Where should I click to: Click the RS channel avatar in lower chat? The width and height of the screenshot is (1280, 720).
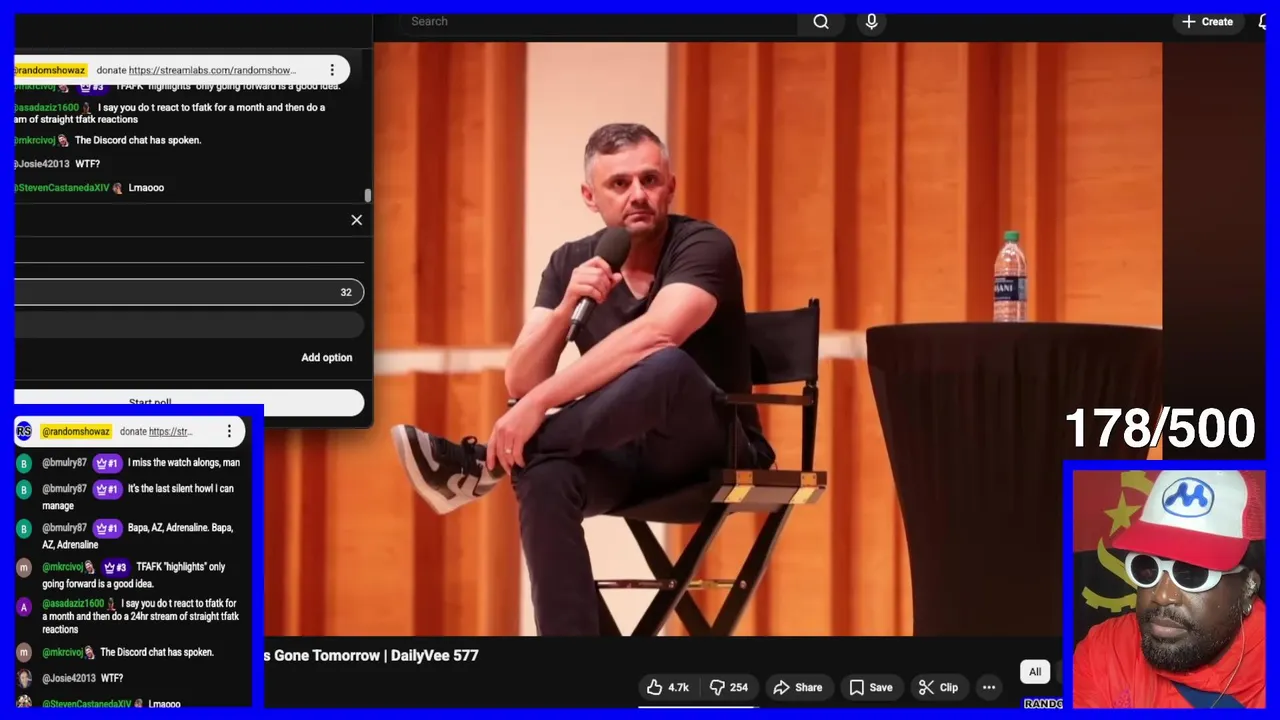coord(24,431)
